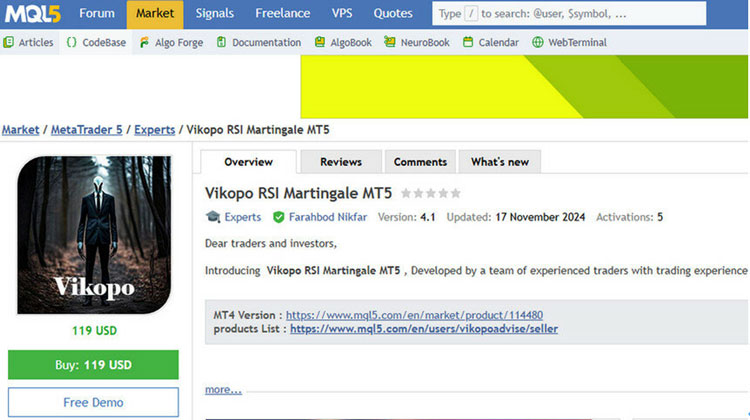Click the Vikopo product thumbnail image

[94, 235]
